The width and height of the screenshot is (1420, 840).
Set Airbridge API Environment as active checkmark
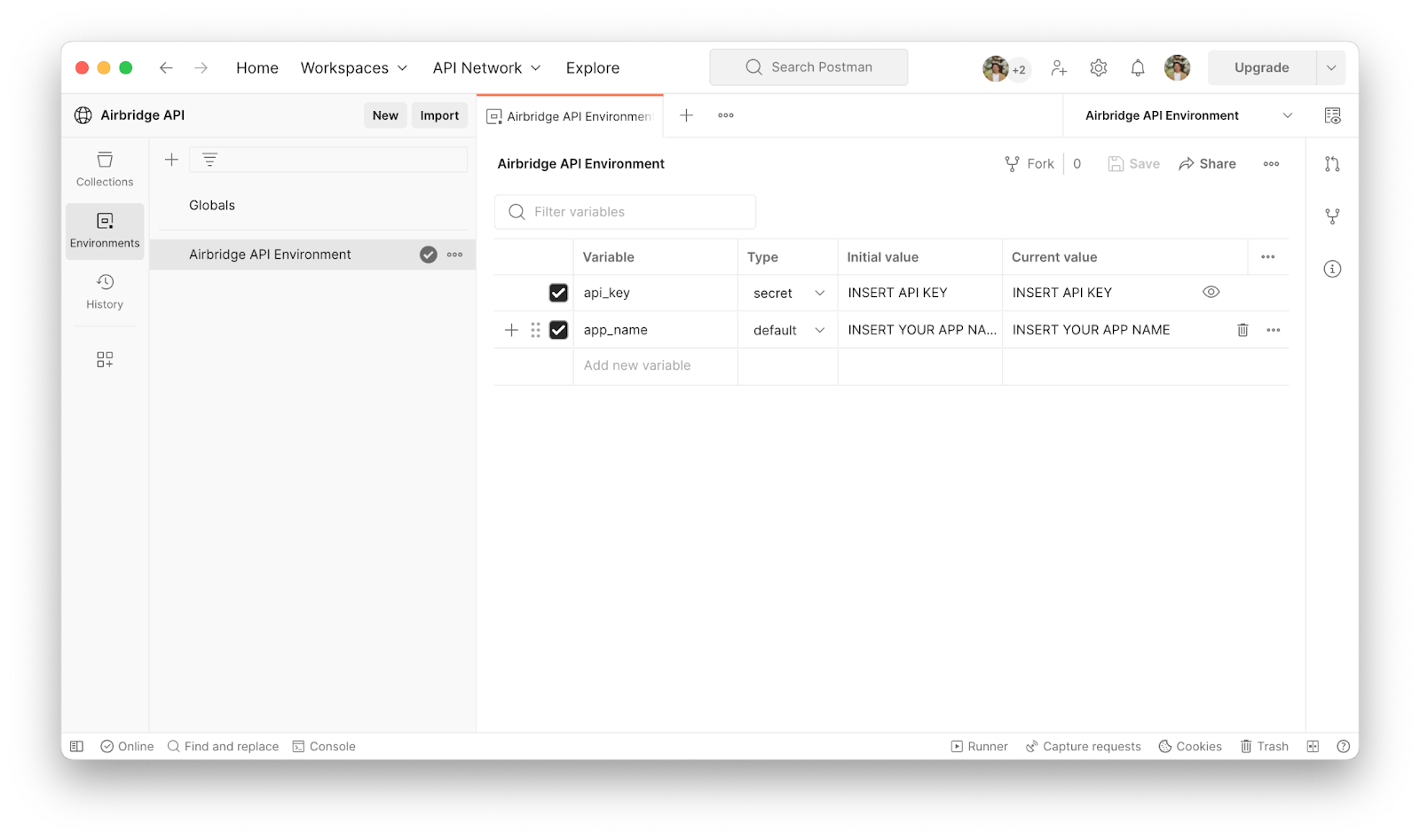point(429,255)
